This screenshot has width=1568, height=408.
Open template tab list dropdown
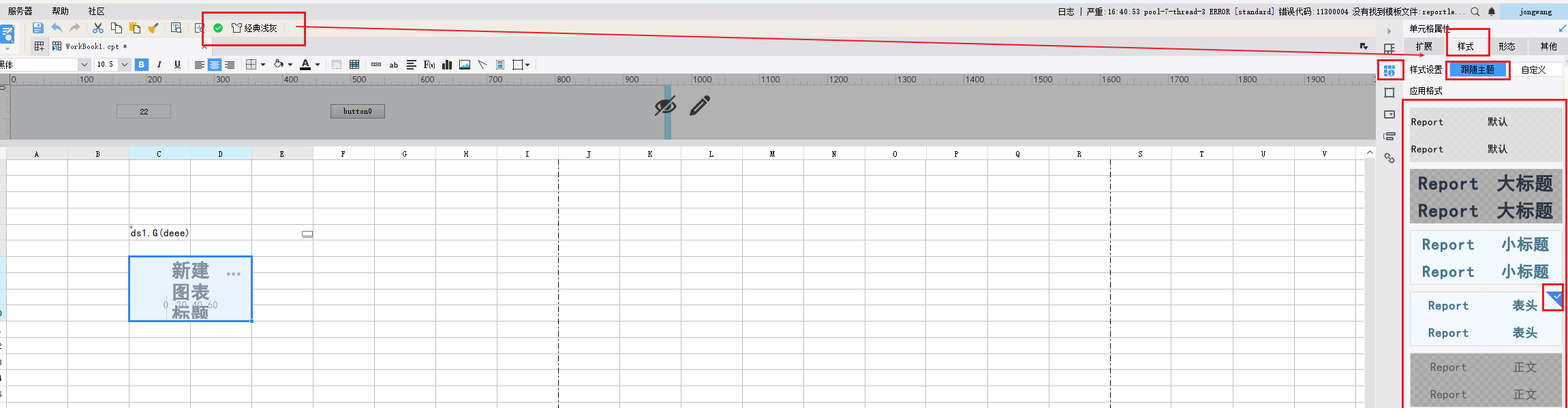[1364, 46]
